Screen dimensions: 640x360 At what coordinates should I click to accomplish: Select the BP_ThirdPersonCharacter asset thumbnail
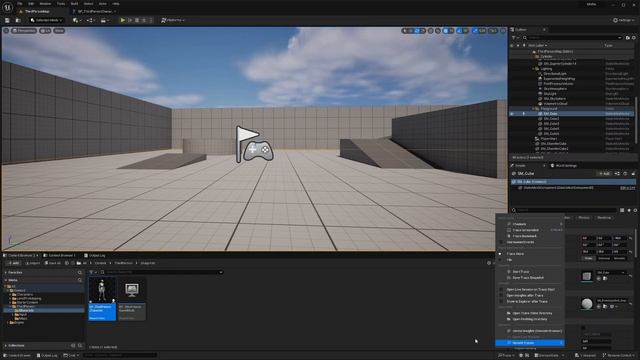pos(102,298)
